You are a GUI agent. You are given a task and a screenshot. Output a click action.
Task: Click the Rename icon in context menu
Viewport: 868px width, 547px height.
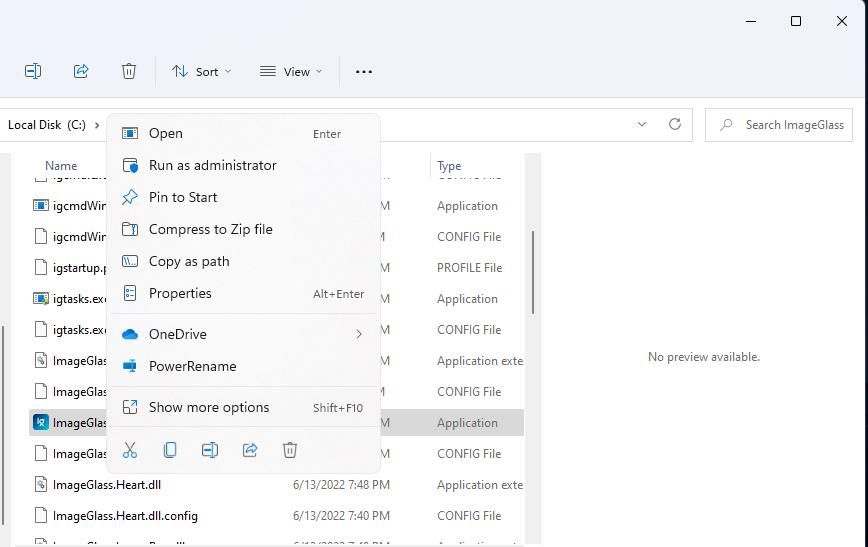click(x=210, y=450)
